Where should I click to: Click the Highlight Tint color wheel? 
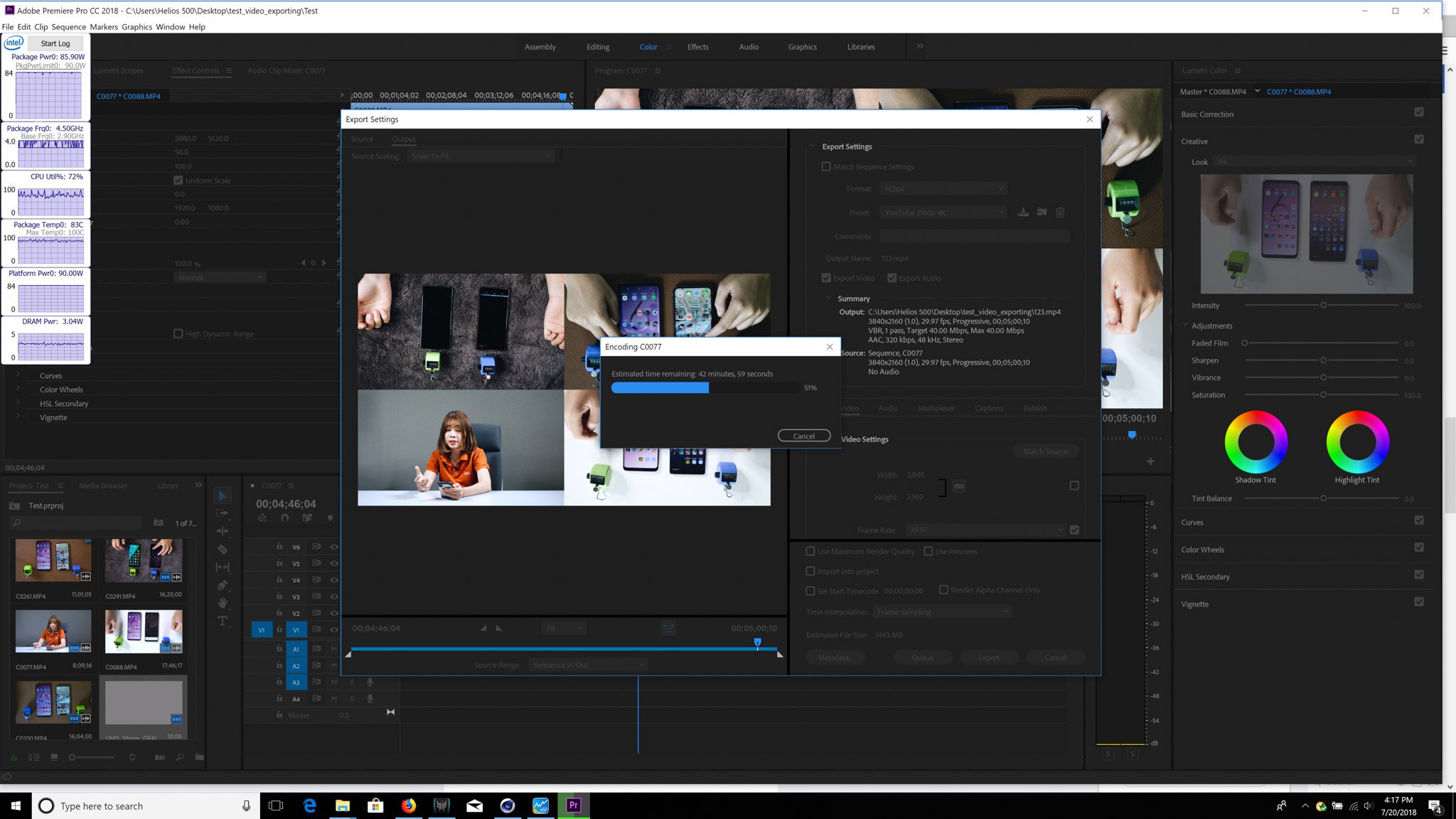point(1357,442)
